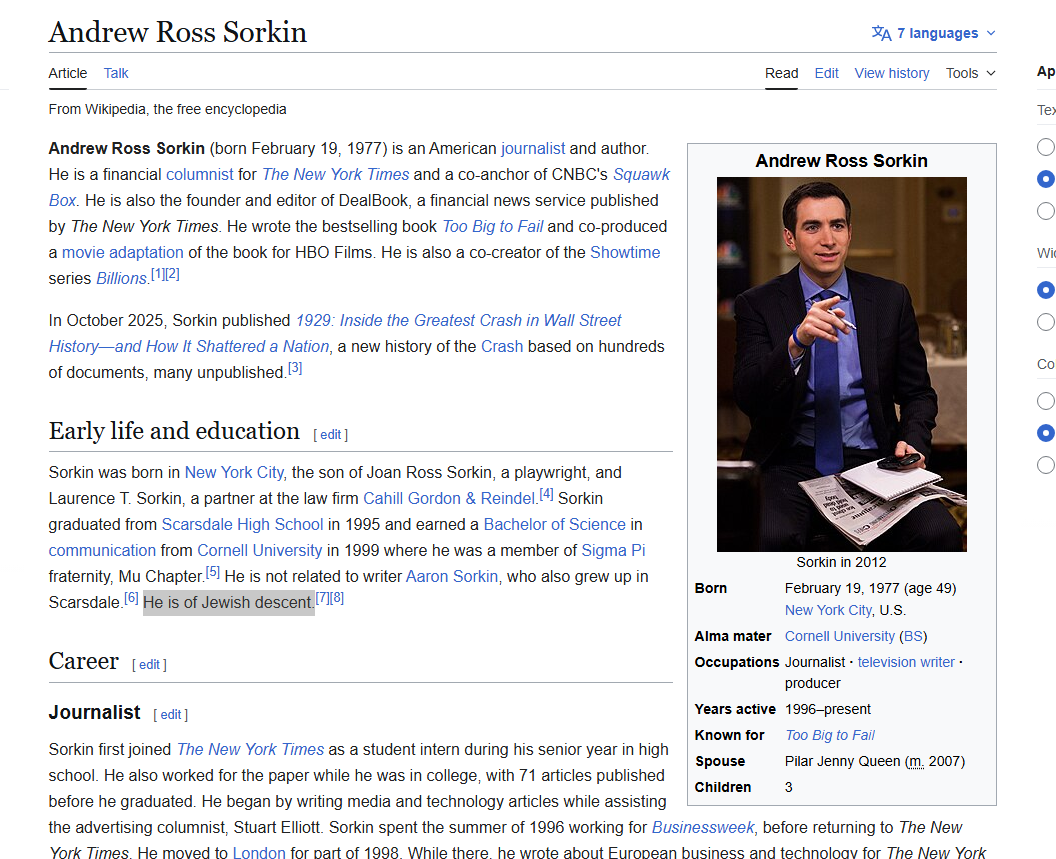Follow the Crash link
Image resolution: width=1056 pixels, height=859 pixels.
502,346
